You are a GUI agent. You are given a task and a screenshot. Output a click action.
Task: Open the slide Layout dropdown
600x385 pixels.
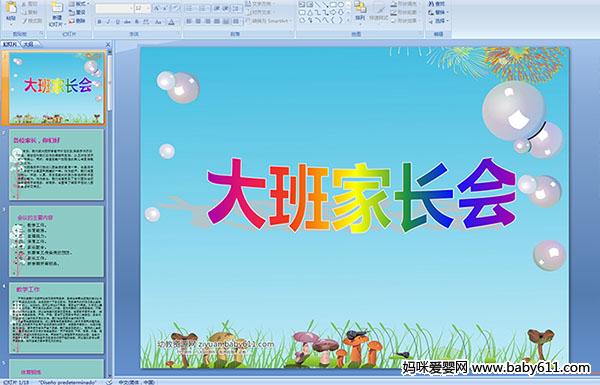[x=78, y=4]
